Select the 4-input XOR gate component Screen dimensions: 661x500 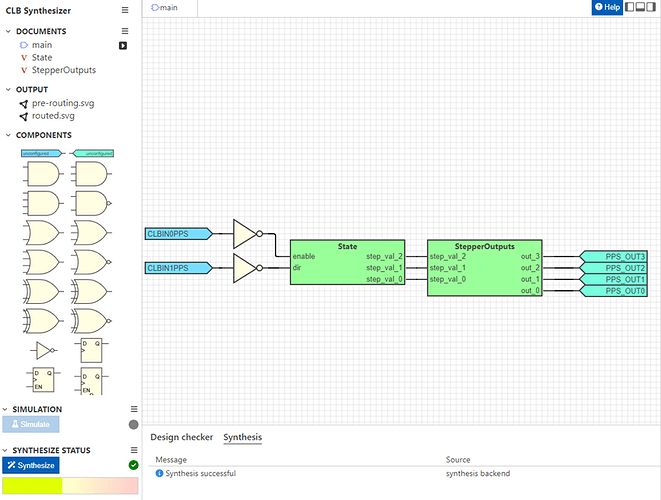click(x=42, y=321)
